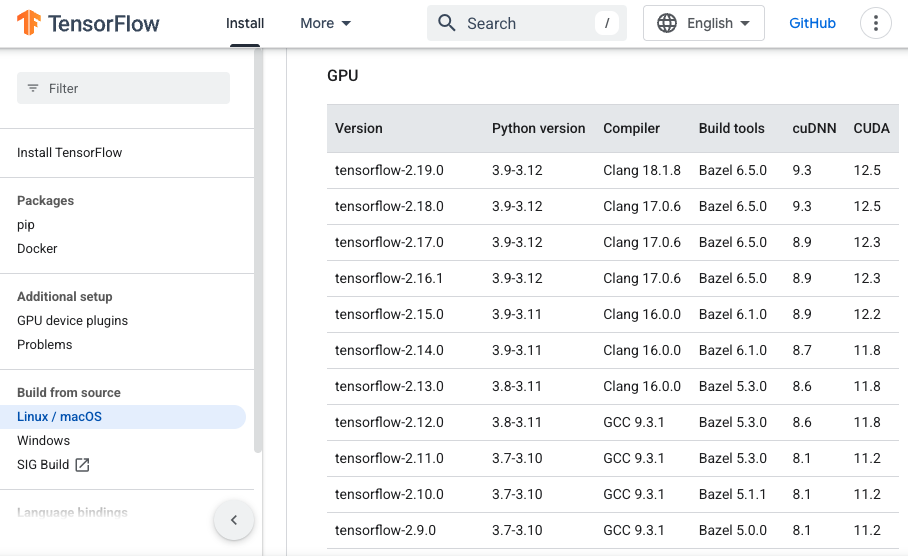Click the sidebar vertical scrollbar

[x=258, y=250]
